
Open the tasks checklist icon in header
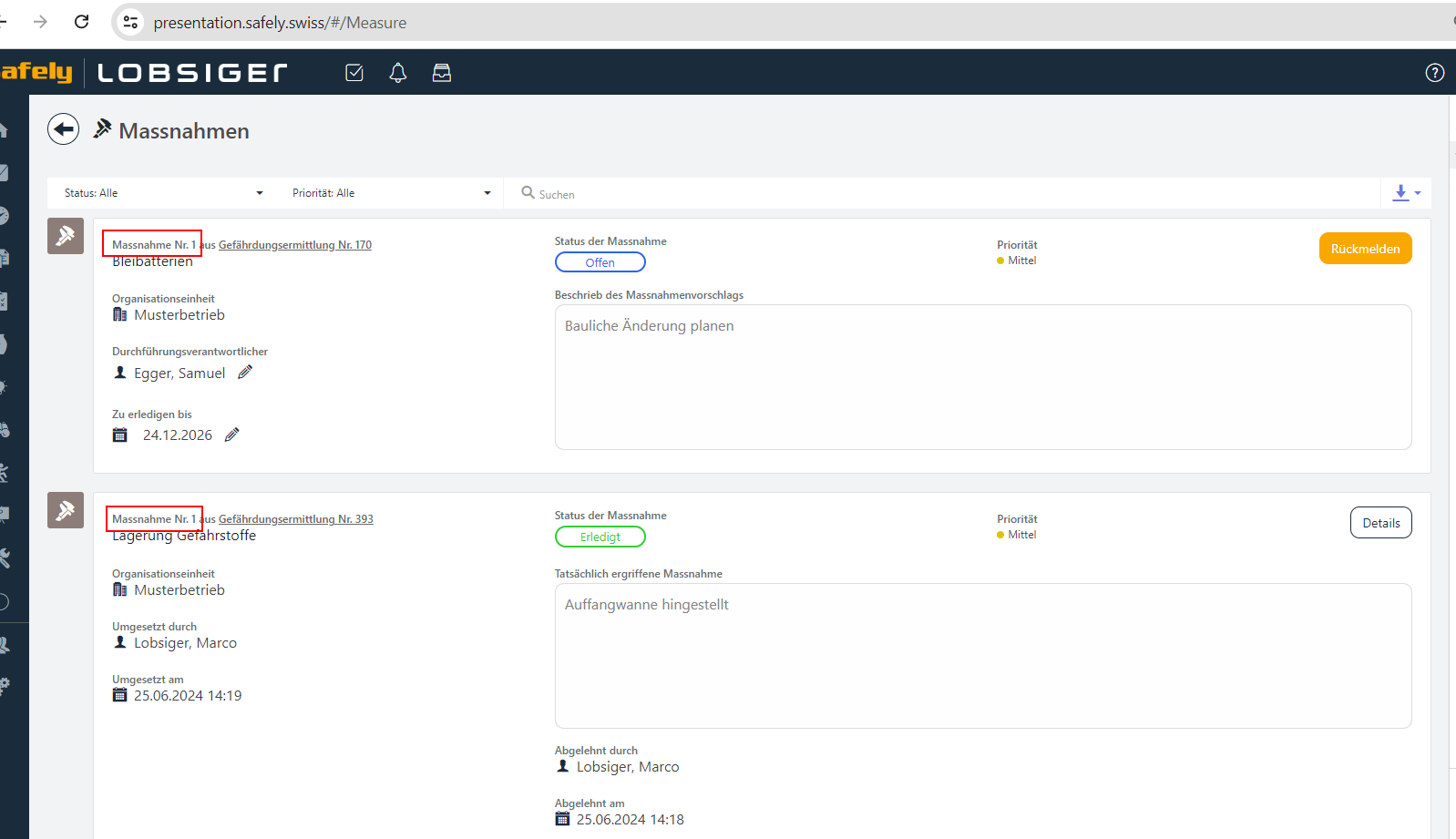tap(354, 73)
